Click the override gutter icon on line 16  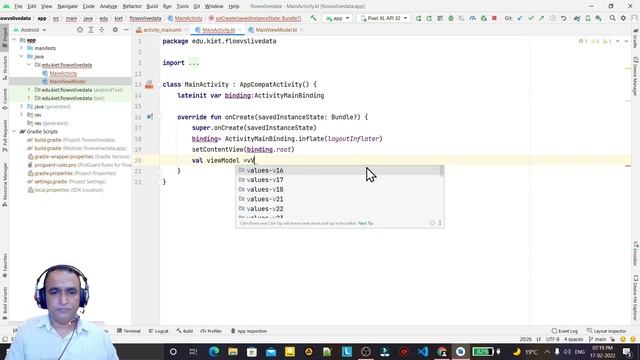[150, 117]
